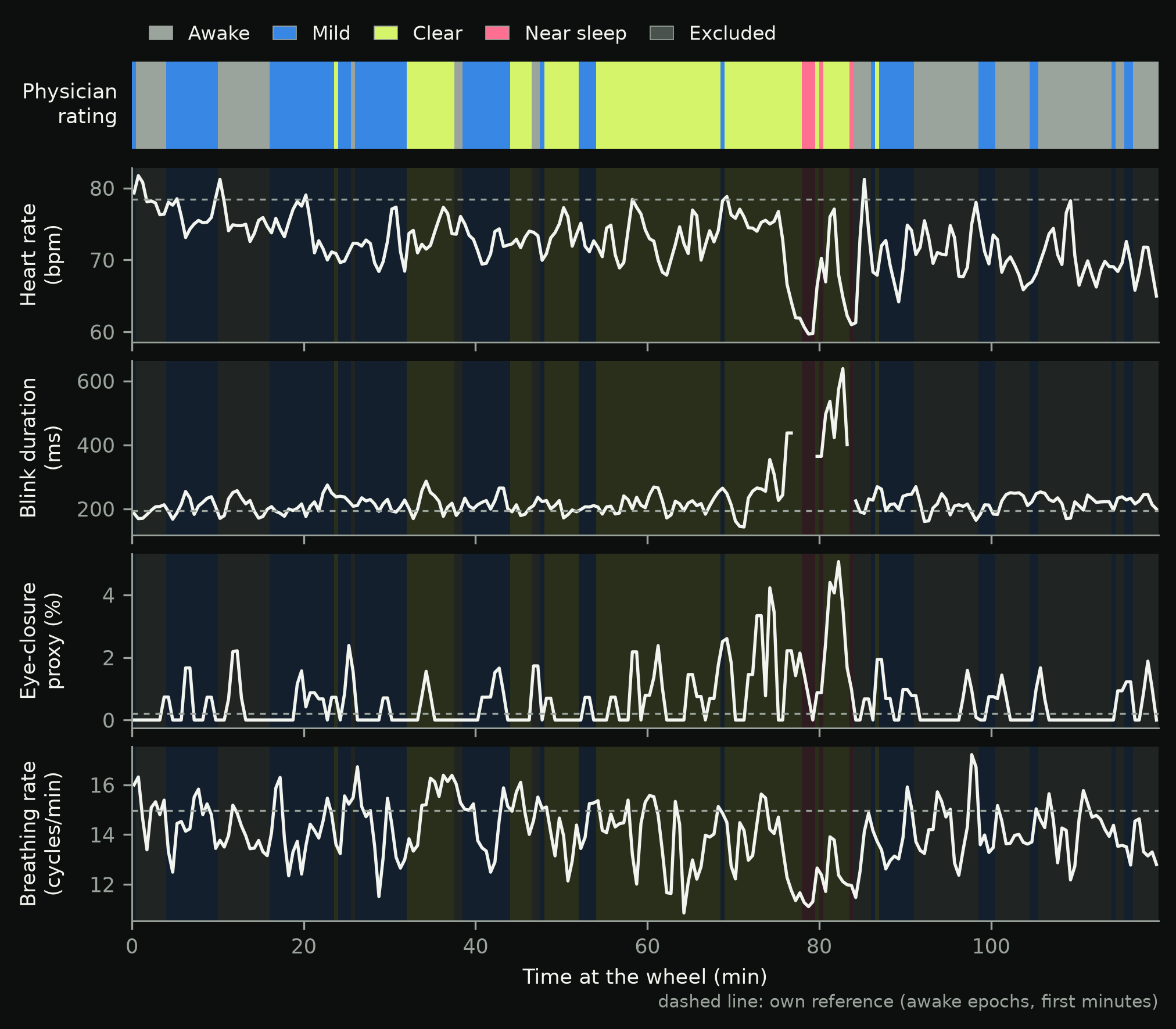Viewport: 1176px width, 1029px height.
Task: Click the Mild legend blue swatch
Action: [285, 33]
